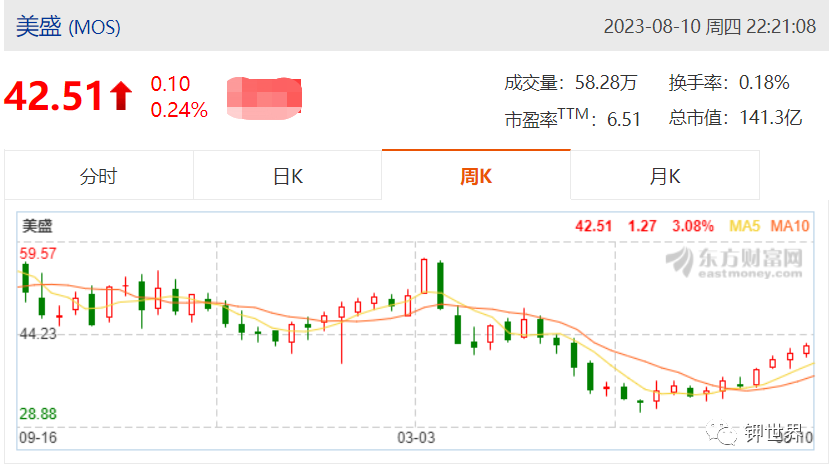830x469 pixels.
Task: Switch to the 月K tab
Action: [665, 175]
